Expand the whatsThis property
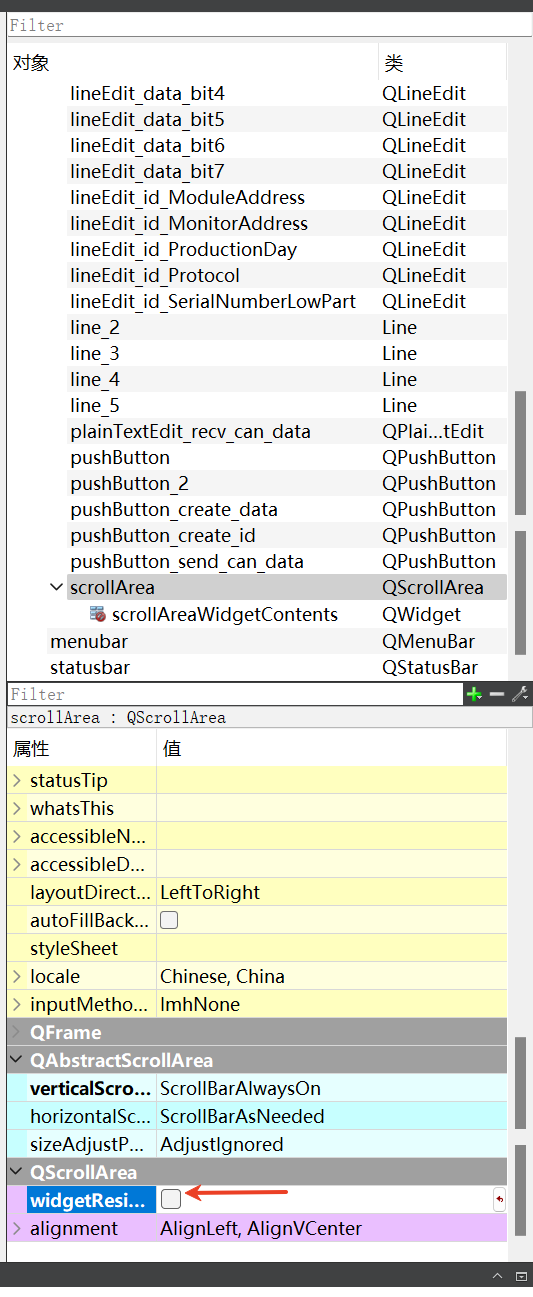Viewport: 533px width, 1297px height. [16, 808]
